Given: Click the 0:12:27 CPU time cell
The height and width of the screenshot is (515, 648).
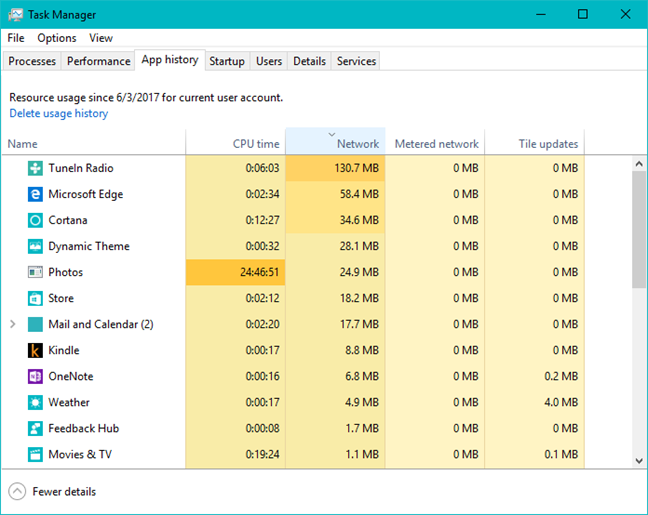Looking at the screenshot, I should click(236, 220).
